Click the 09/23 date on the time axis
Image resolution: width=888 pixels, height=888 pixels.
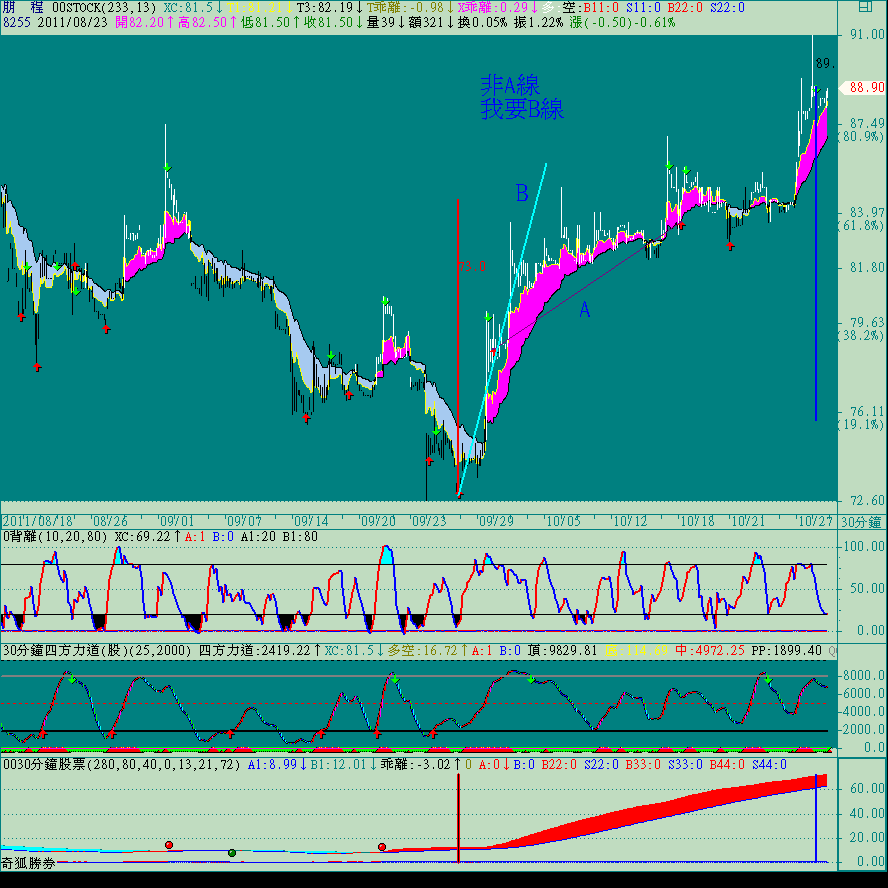pos(429,521)
